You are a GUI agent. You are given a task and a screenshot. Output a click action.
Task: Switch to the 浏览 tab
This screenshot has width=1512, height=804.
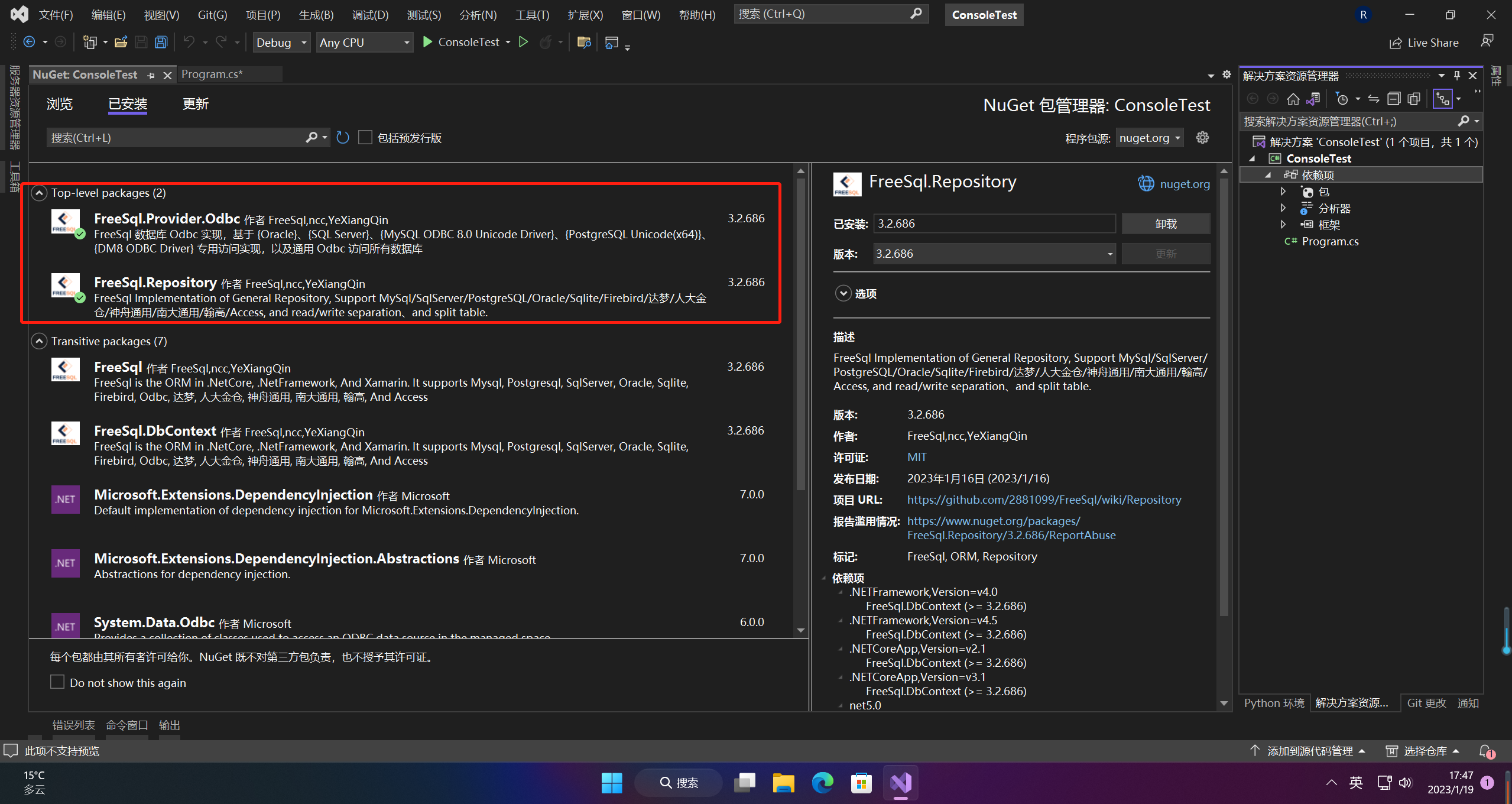(60, 104)
